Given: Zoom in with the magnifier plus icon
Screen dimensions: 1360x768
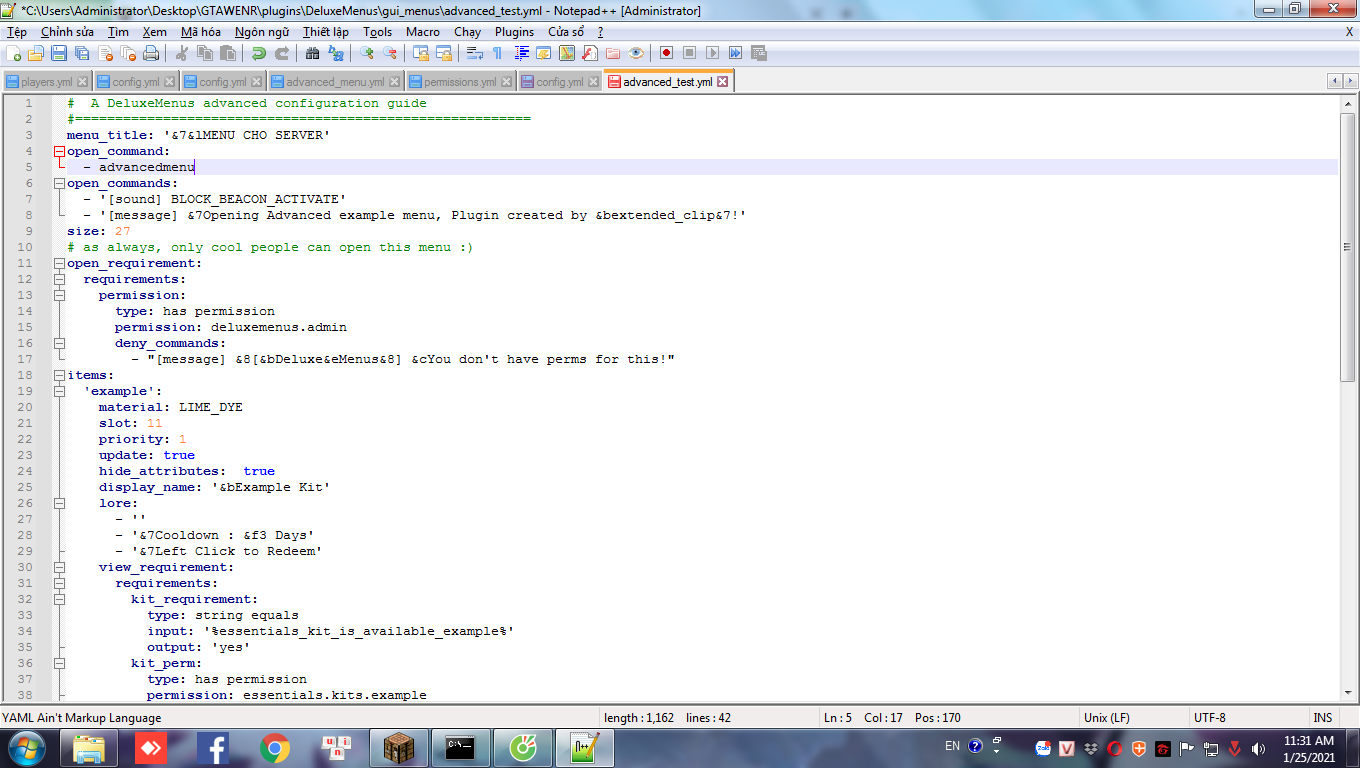Looking at the screenshot, I should click(365, 53).
